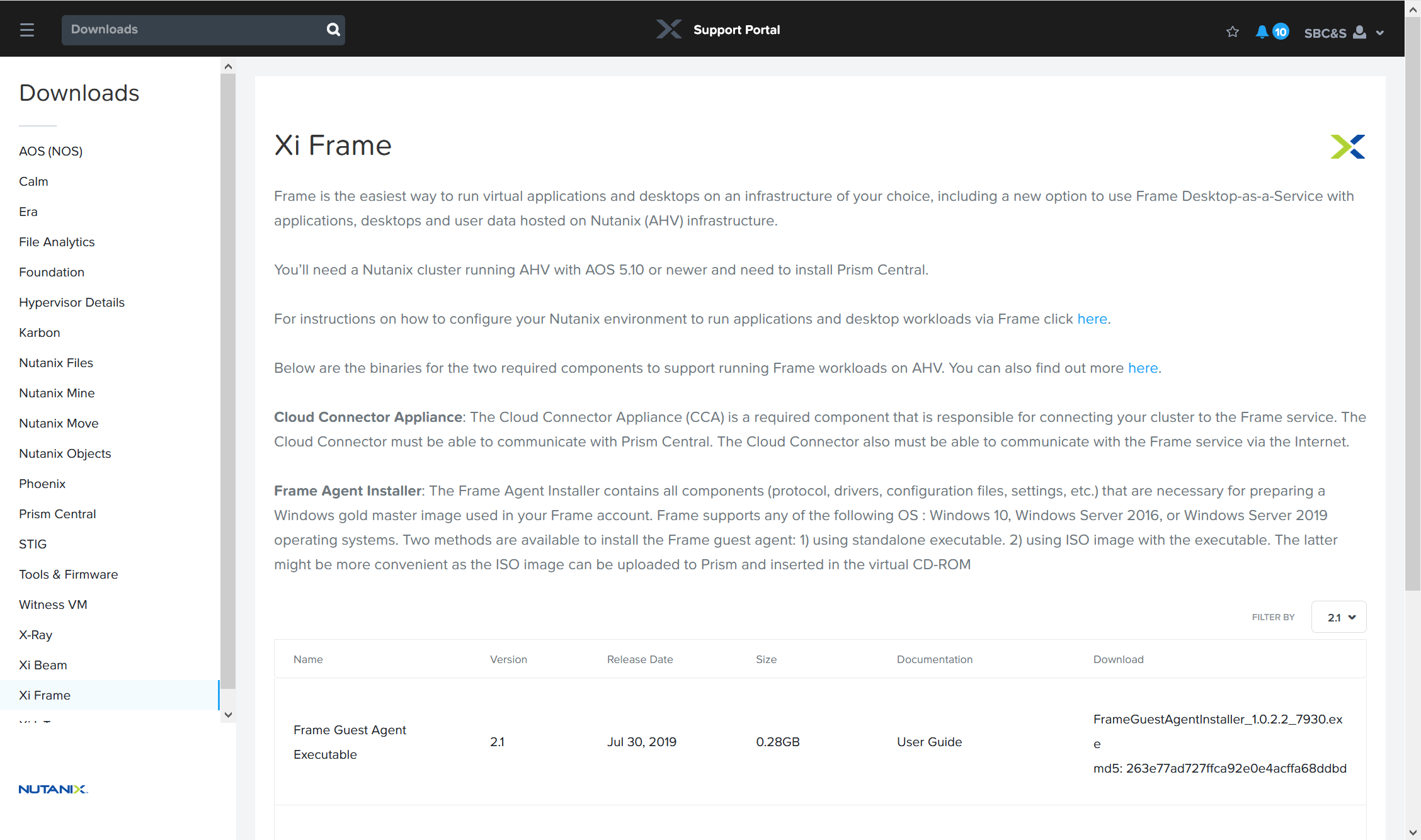Click the 2.1 version cell in table

(x=497, y=742)
